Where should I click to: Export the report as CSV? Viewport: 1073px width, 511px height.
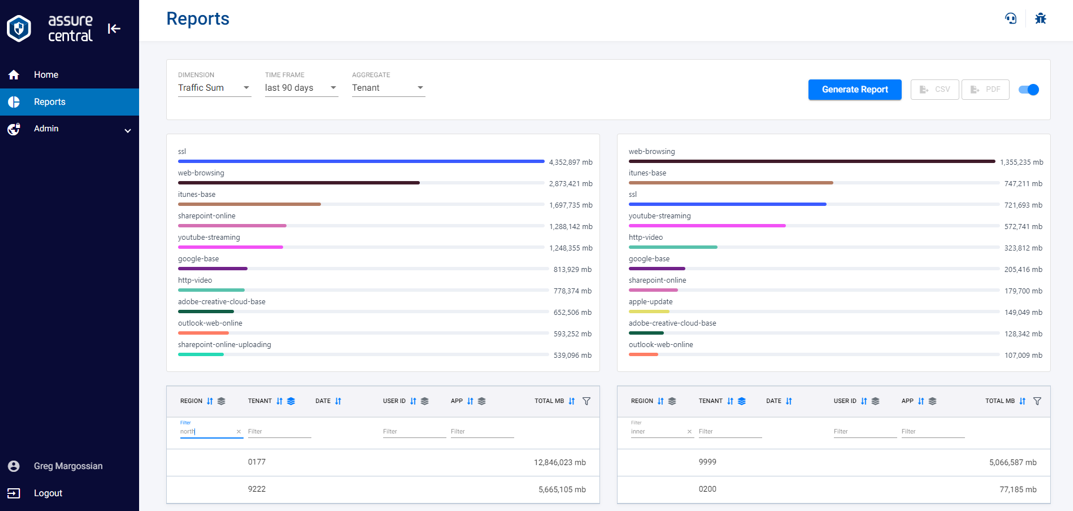(935, 90)
